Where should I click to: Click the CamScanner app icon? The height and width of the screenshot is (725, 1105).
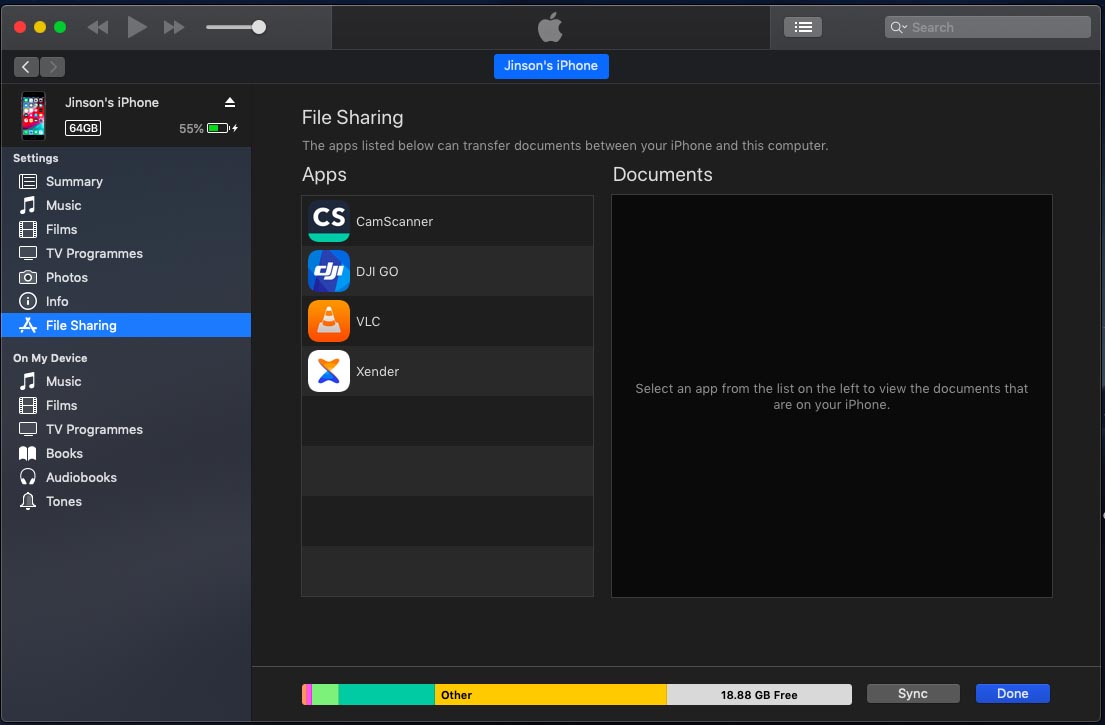328,221
